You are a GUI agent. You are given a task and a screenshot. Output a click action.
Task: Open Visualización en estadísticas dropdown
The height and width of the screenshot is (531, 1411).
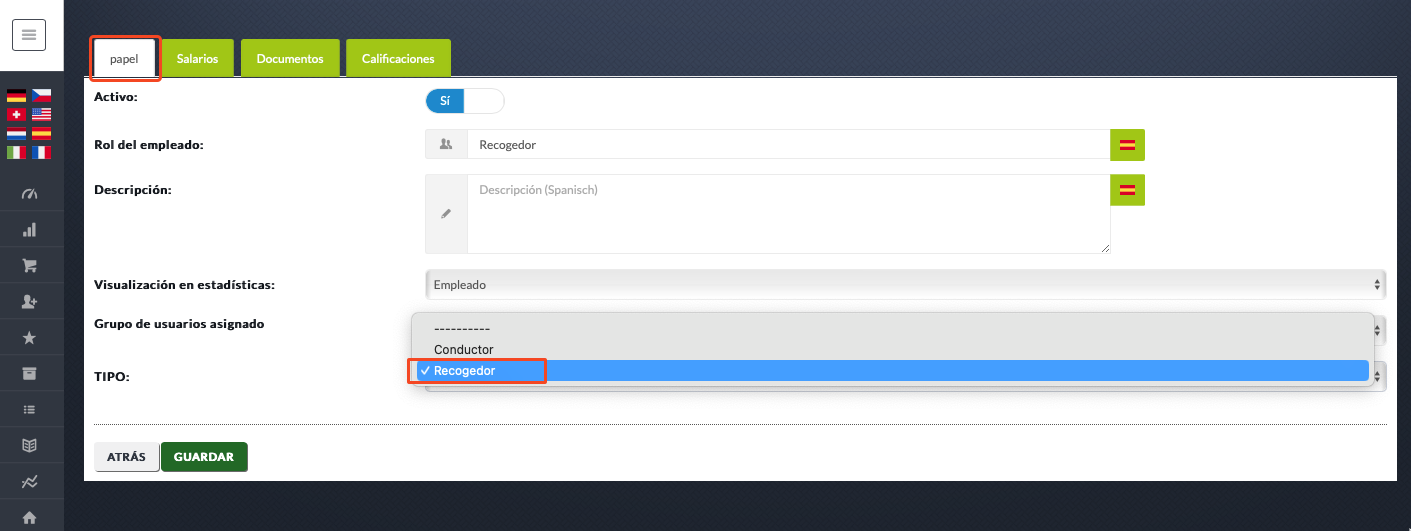coord(905,285)
